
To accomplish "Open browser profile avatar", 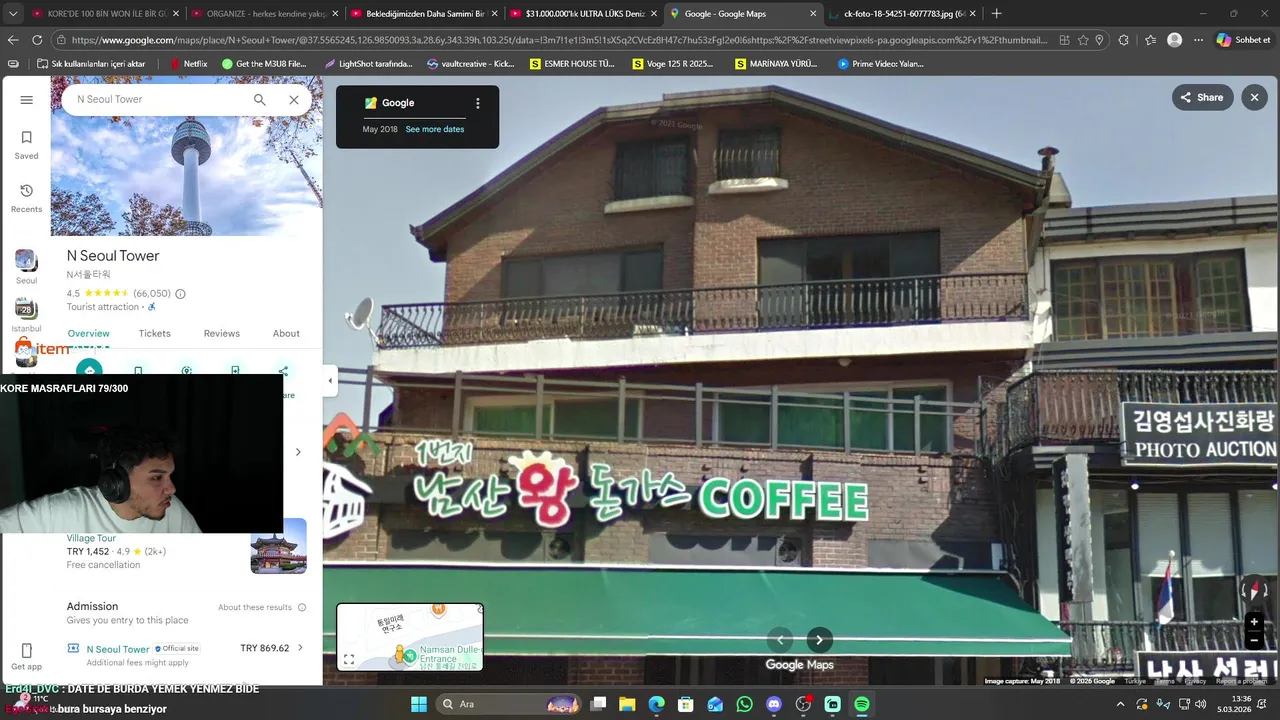I will 1174,40.
